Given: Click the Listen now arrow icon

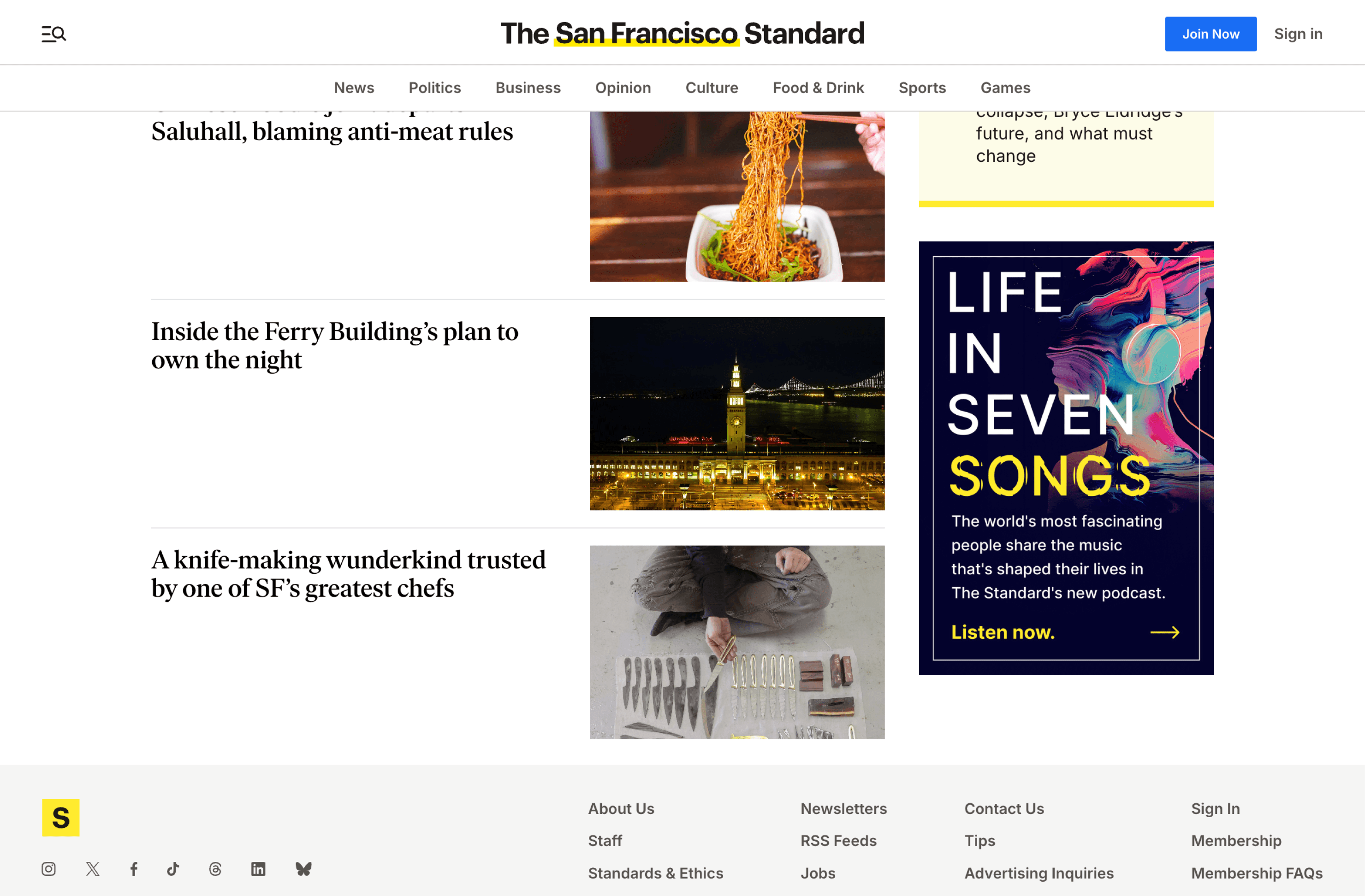Looking at the screenshot, I should click(1165, 632).
